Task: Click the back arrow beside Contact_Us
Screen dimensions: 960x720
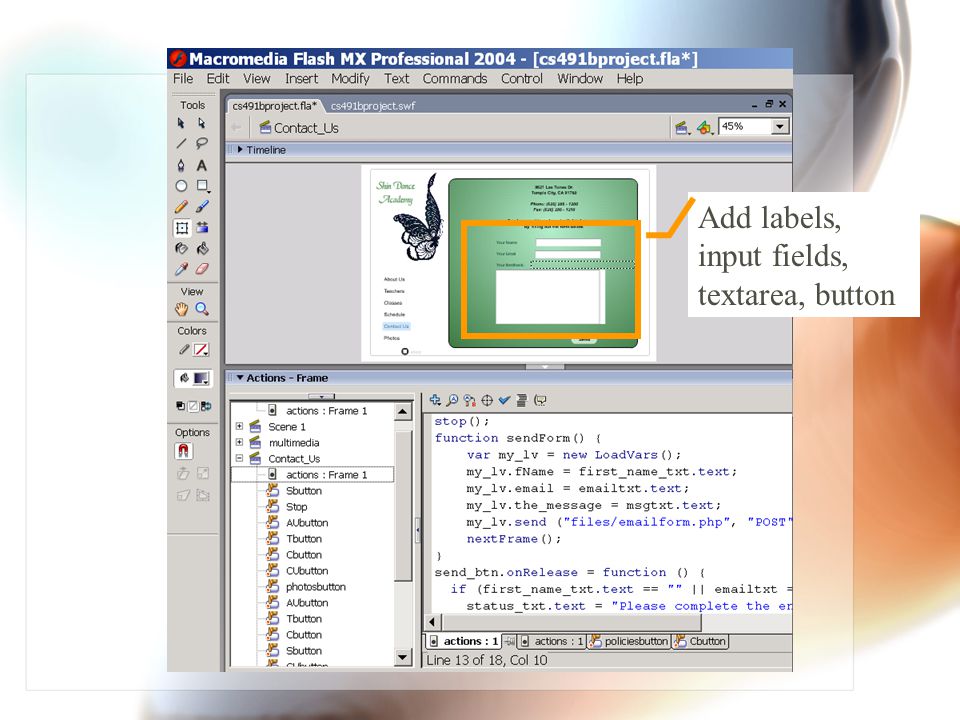Action: pyautogui.click(x=236, y=127)
